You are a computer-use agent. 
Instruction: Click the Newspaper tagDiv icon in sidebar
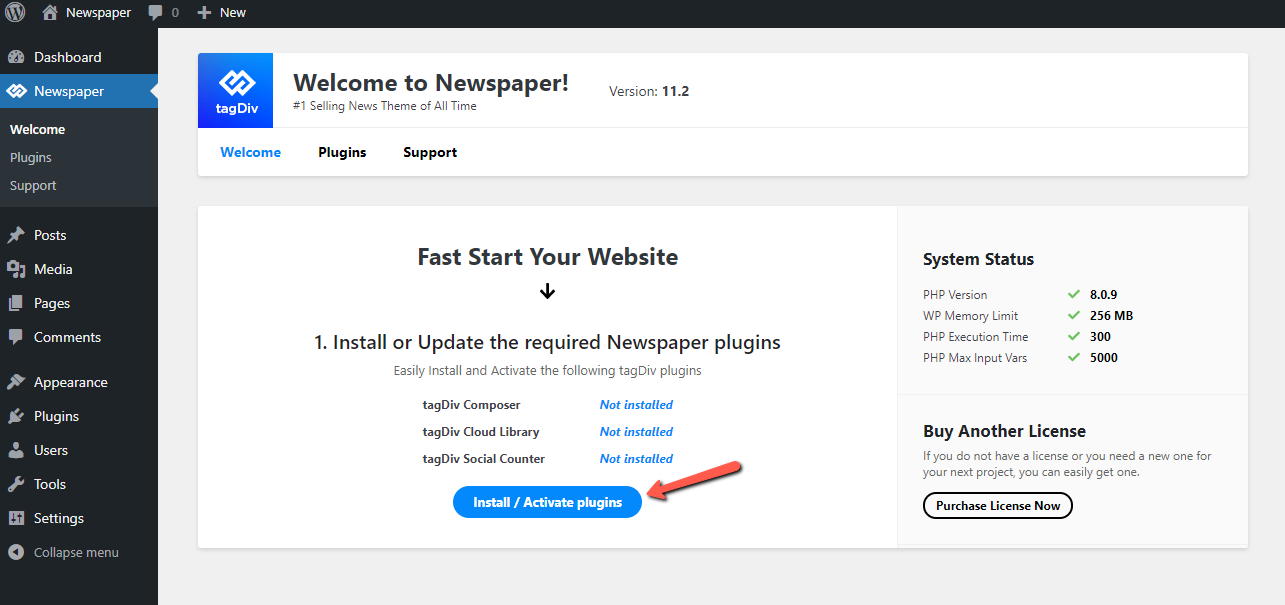(16, 91)
